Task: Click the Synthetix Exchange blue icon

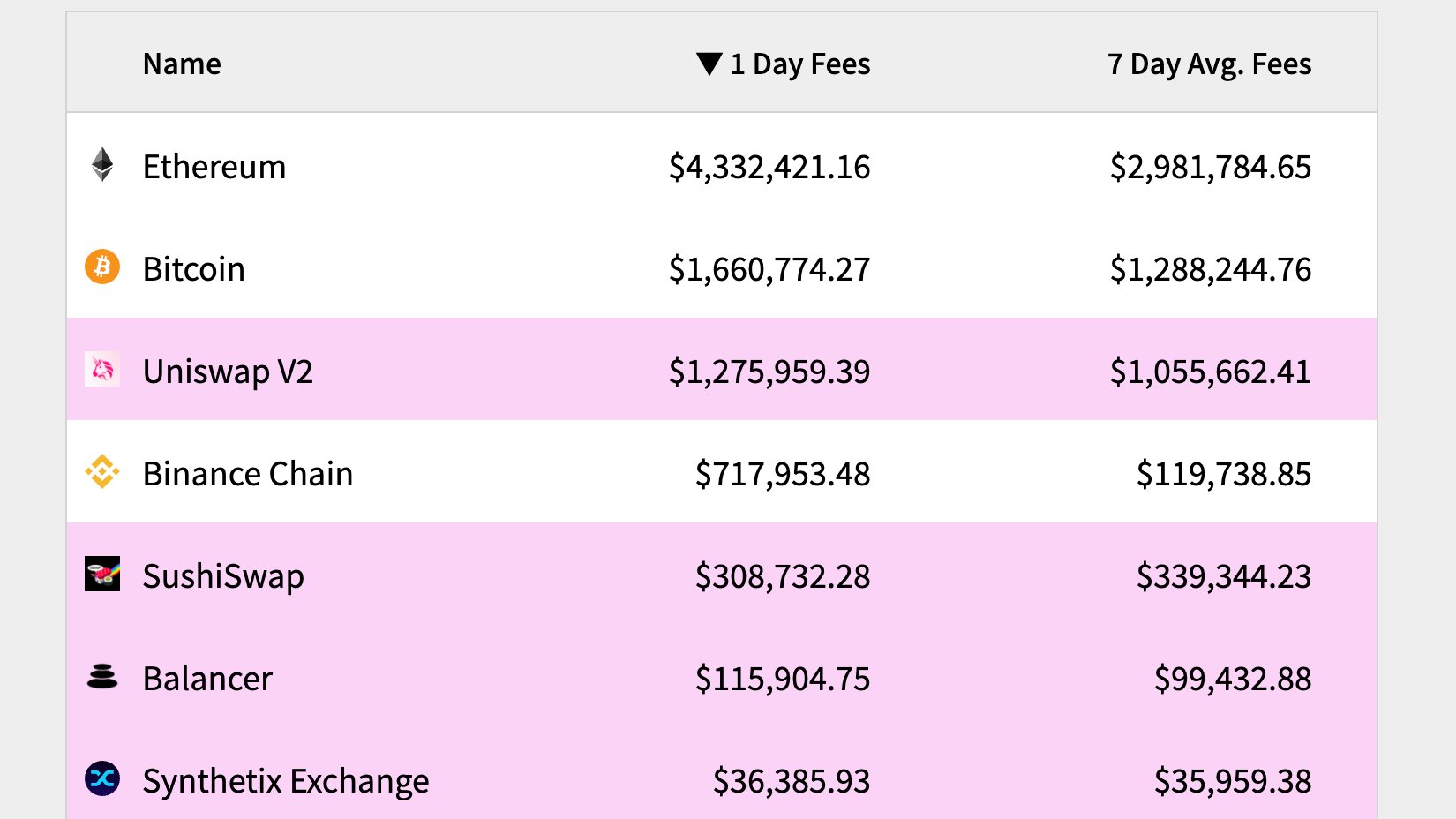Action: [102, 778]
